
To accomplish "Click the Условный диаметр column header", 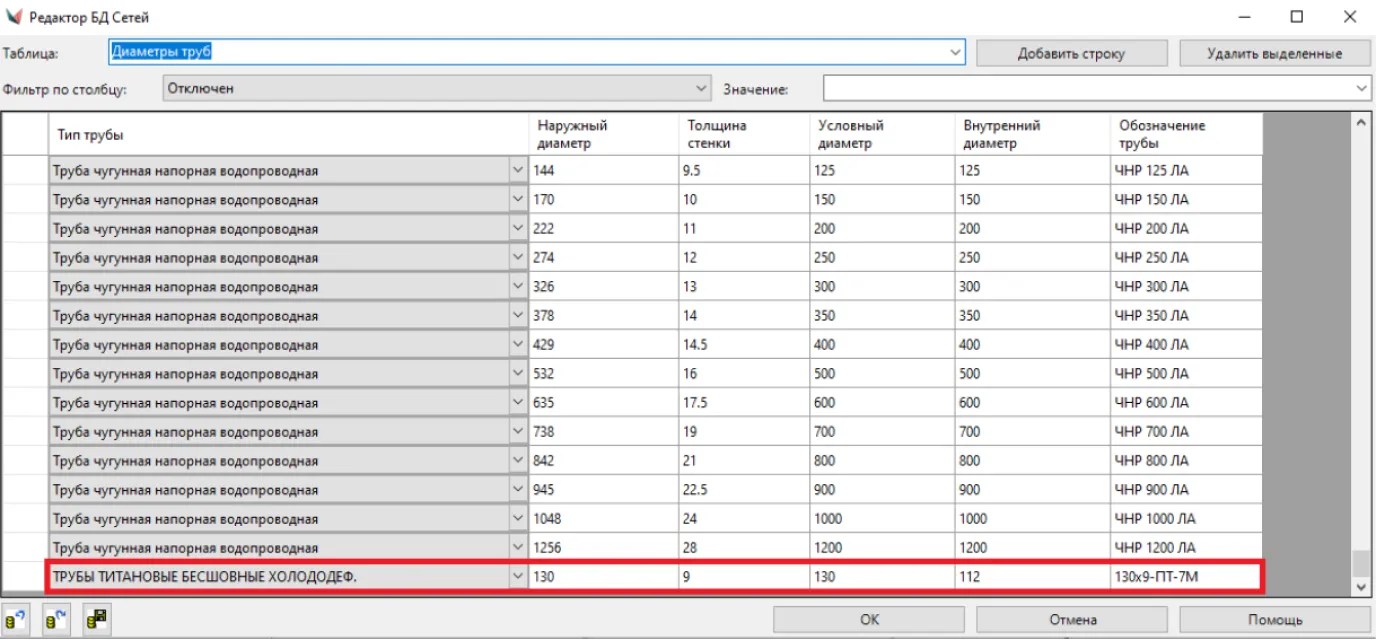I will [x=882, y=135].
